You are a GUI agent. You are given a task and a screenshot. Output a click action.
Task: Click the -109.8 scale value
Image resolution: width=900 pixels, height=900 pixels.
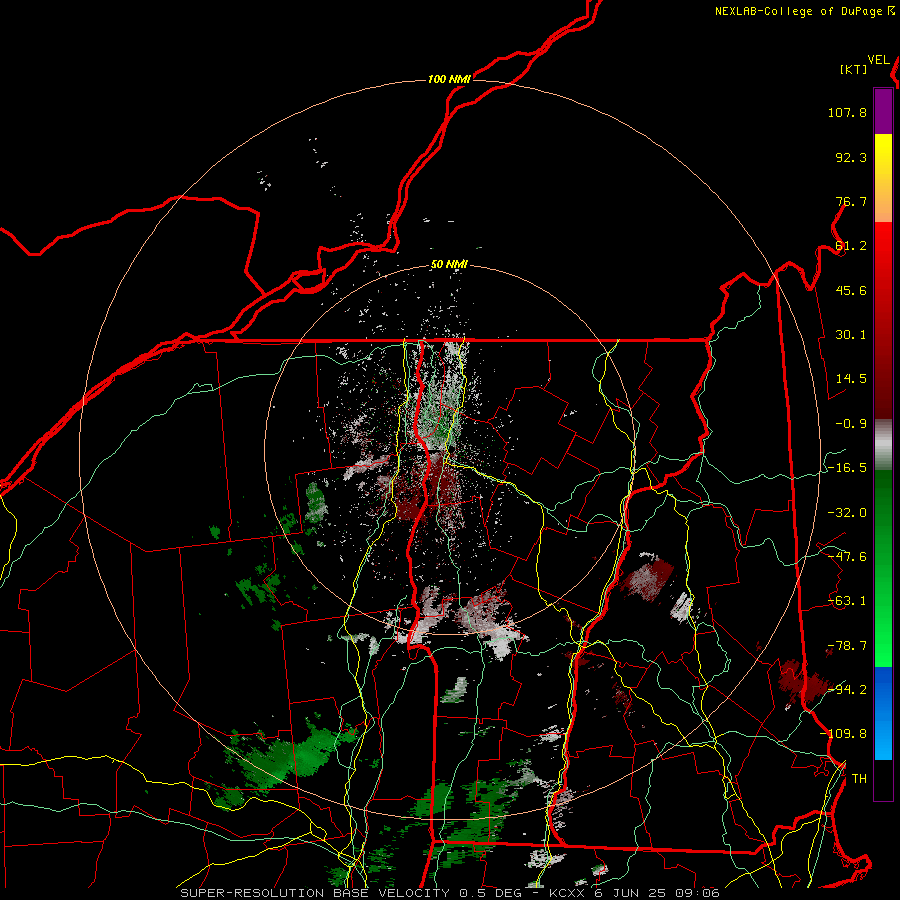843,734
